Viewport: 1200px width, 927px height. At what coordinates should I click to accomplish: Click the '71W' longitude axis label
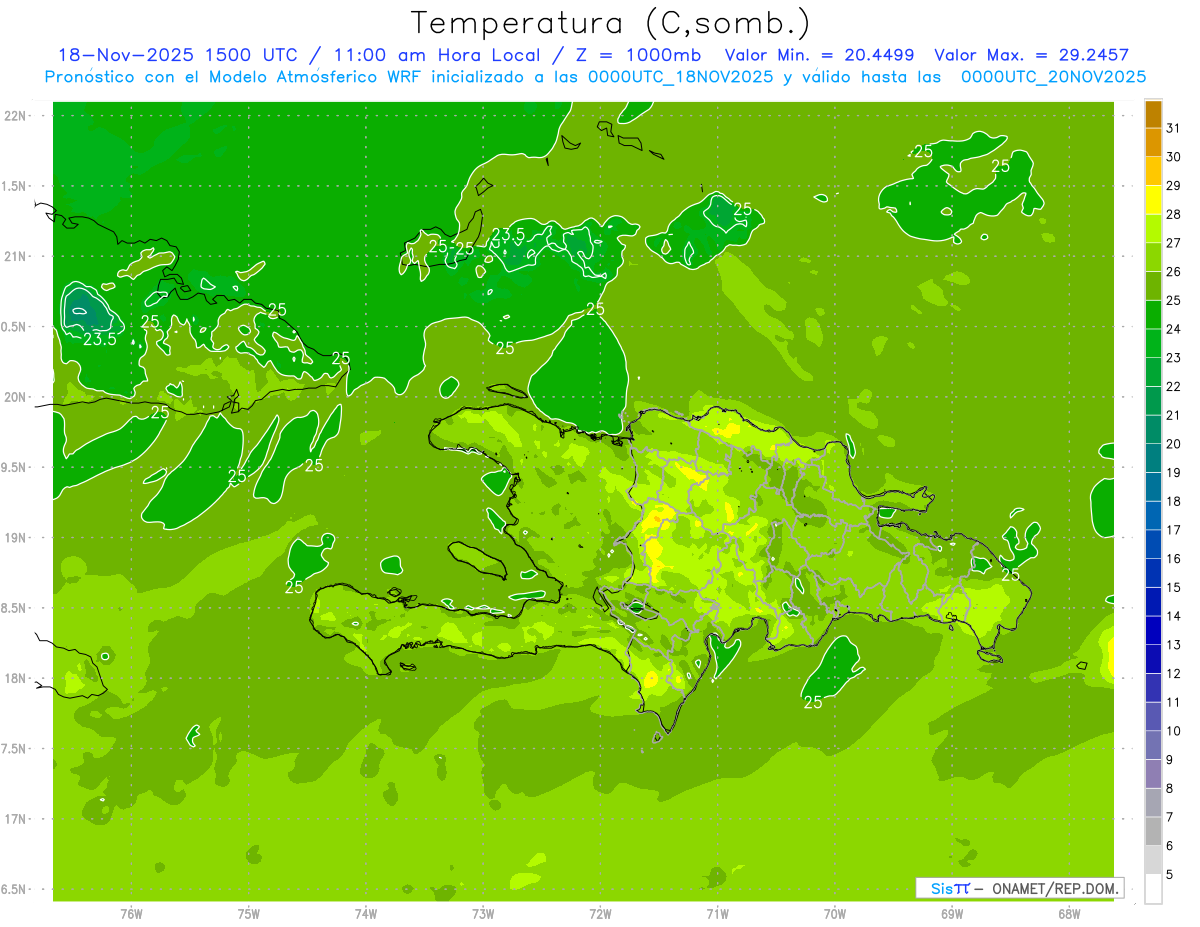click(x=717, y=914)
